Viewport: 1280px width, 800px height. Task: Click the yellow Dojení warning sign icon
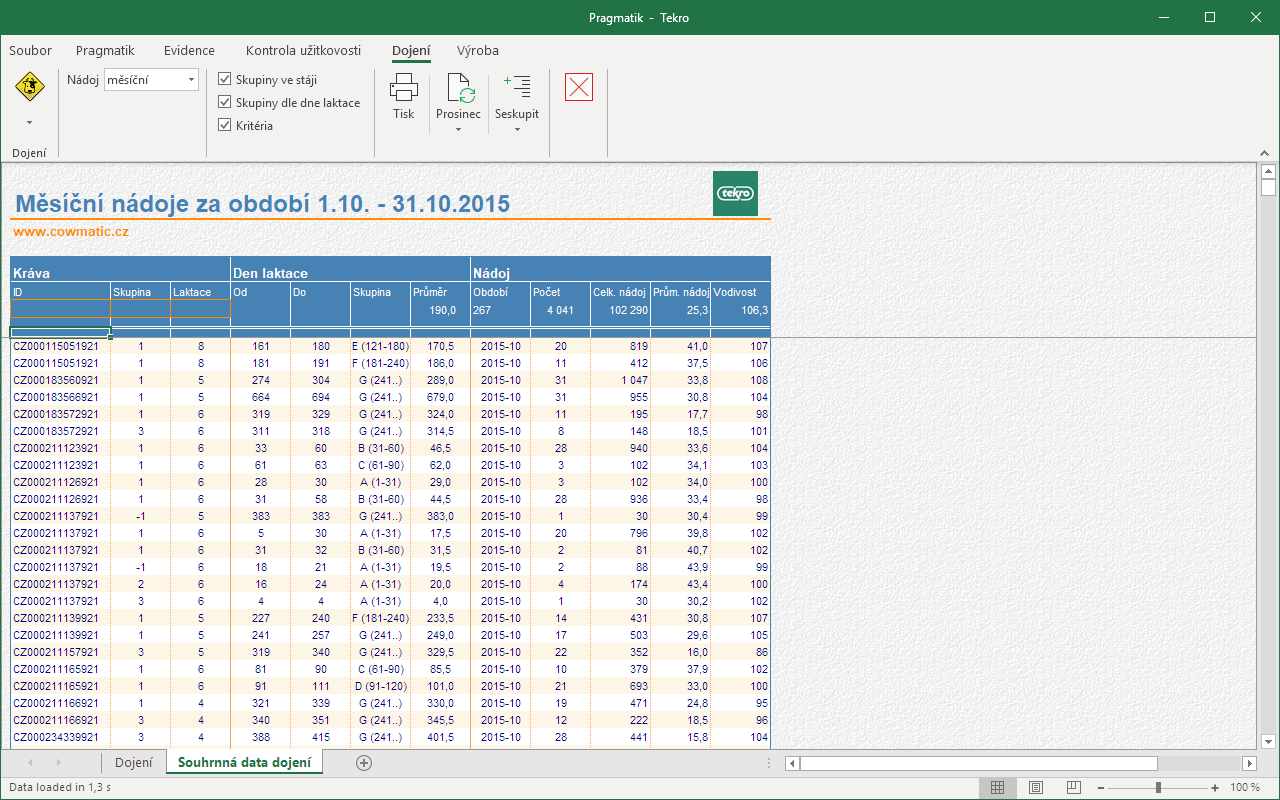[x=30, y=87]
